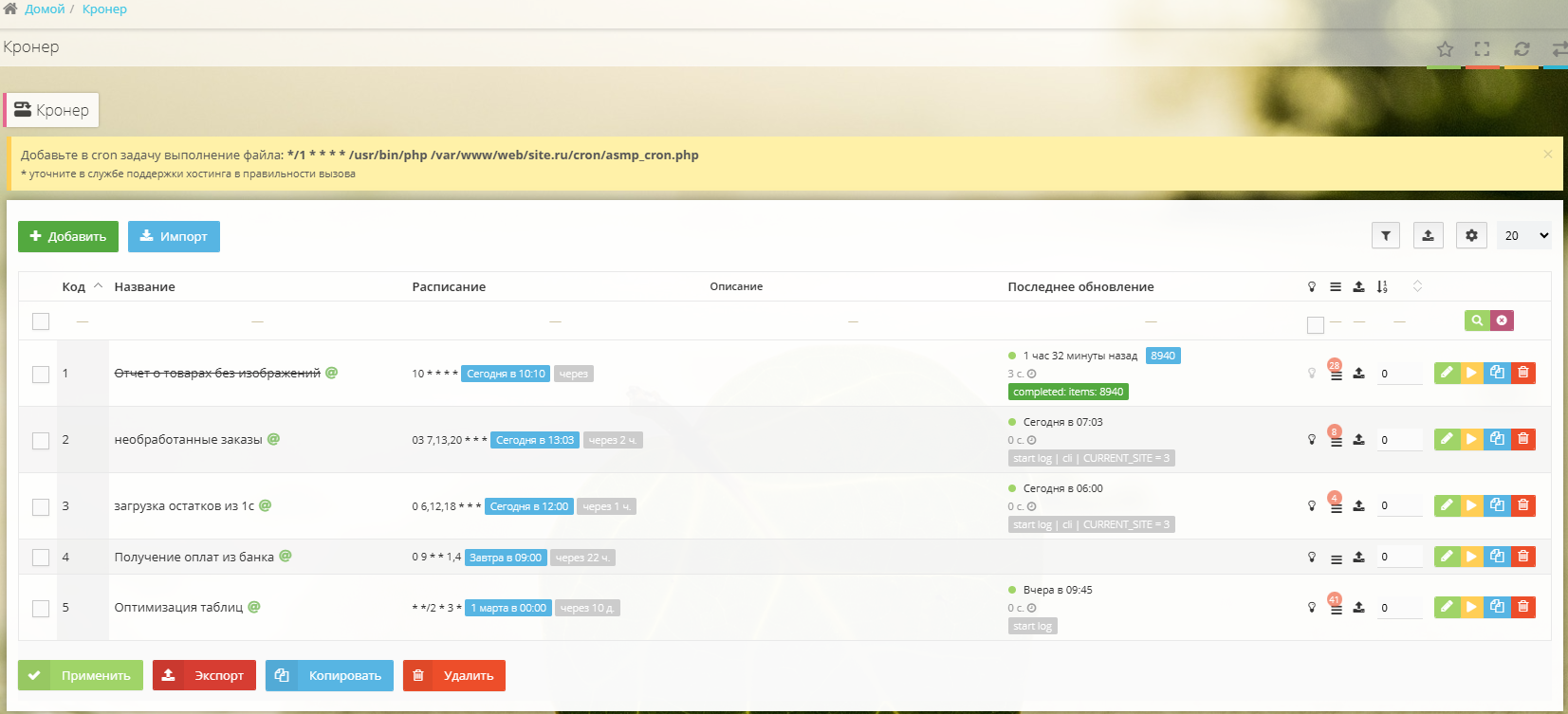This screenshot has height=714, width=1568.
Task: Tick the select-all checkbox in filter row
Action: [x=41, y=321]
